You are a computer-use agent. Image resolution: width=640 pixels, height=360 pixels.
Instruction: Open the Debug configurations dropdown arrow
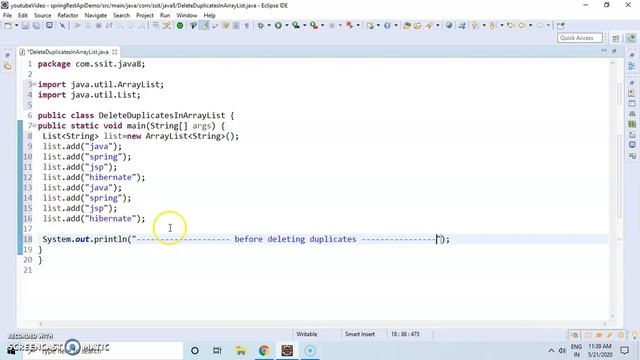pyautogui.click(x=269, y=25)
